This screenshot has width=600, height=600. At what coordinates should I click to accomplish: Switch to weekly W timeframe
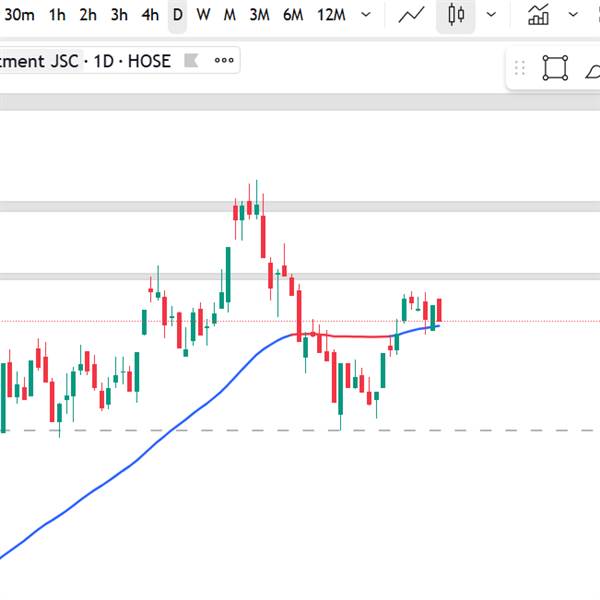click(x=203, y=15)
